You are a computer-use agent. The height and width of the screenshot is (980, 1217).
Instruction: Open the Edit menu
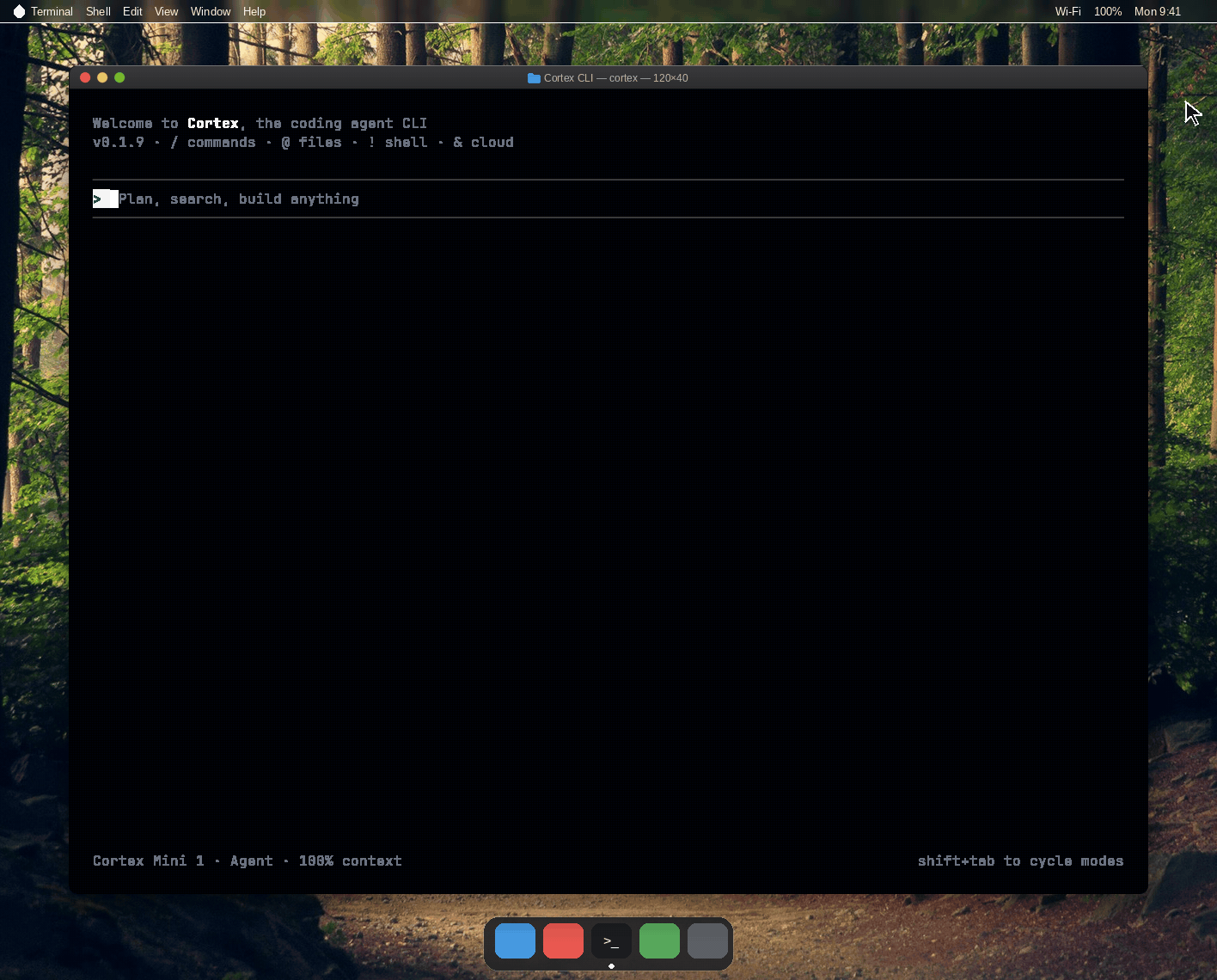pos(132,11)
